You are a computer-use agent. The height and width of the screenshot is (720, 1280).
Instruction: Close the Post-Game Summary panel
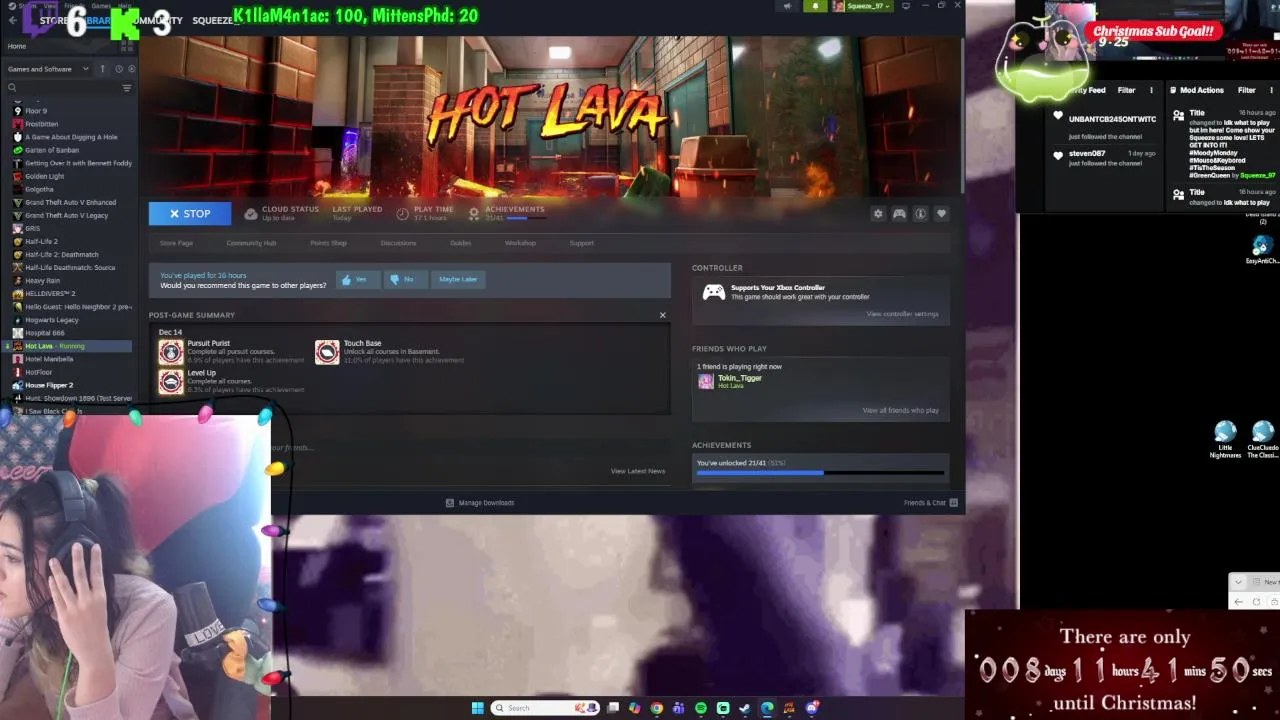click(x=662, y=315)
